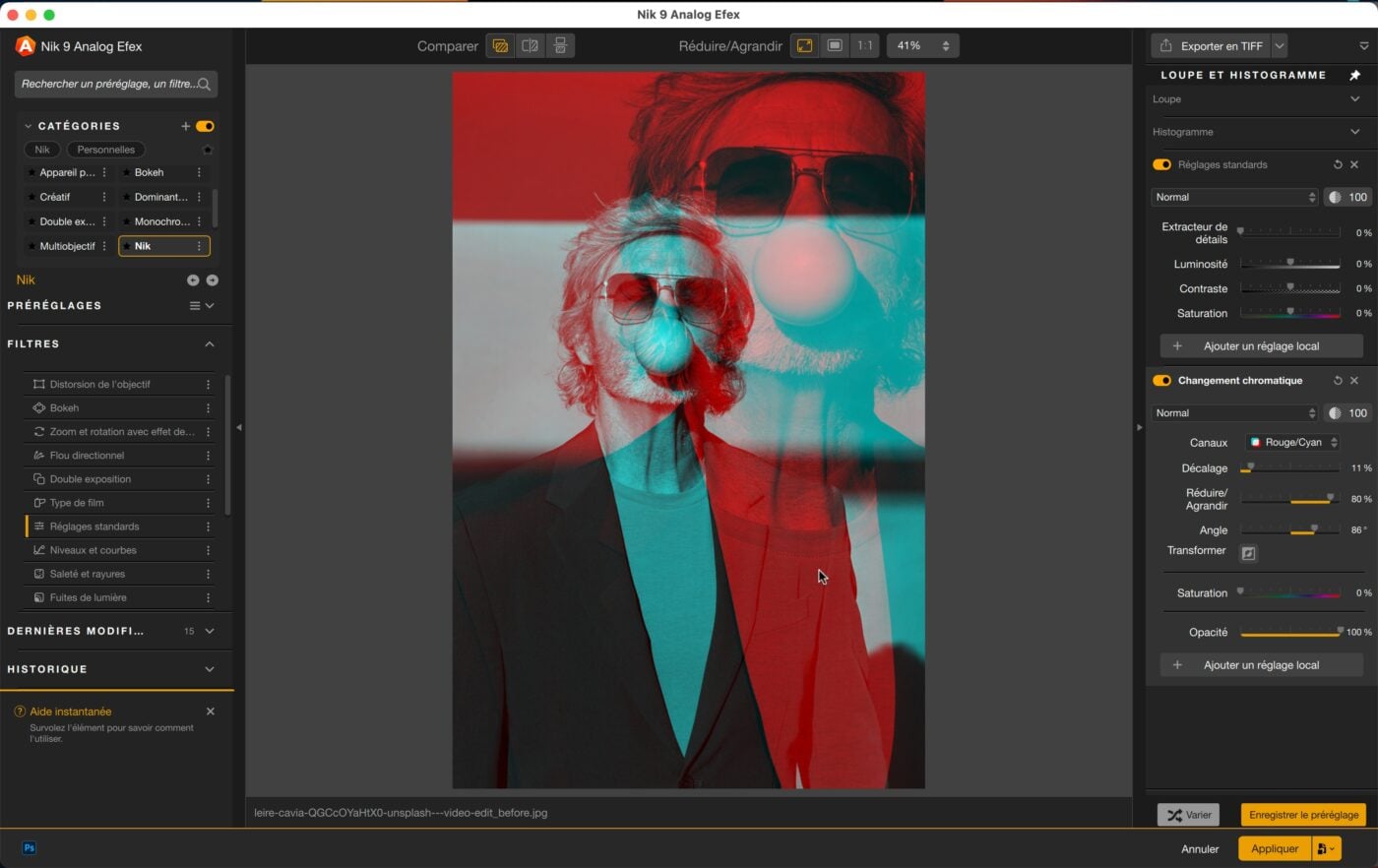Close the Aide instantanée panel
Screen dimensions: 1378x868
click(210, 712)
